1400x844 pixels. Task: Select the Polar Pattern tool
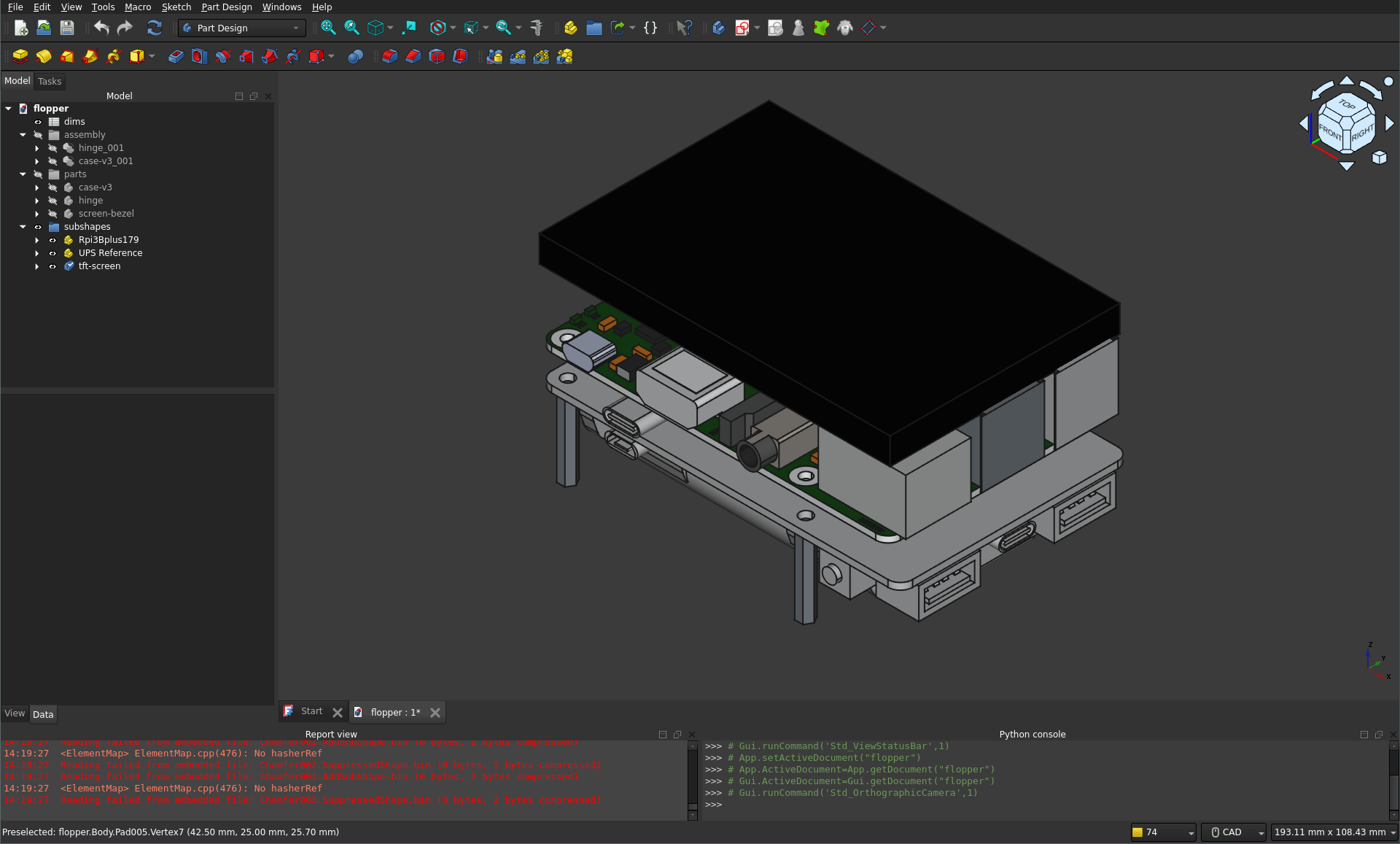coord(541,56)
